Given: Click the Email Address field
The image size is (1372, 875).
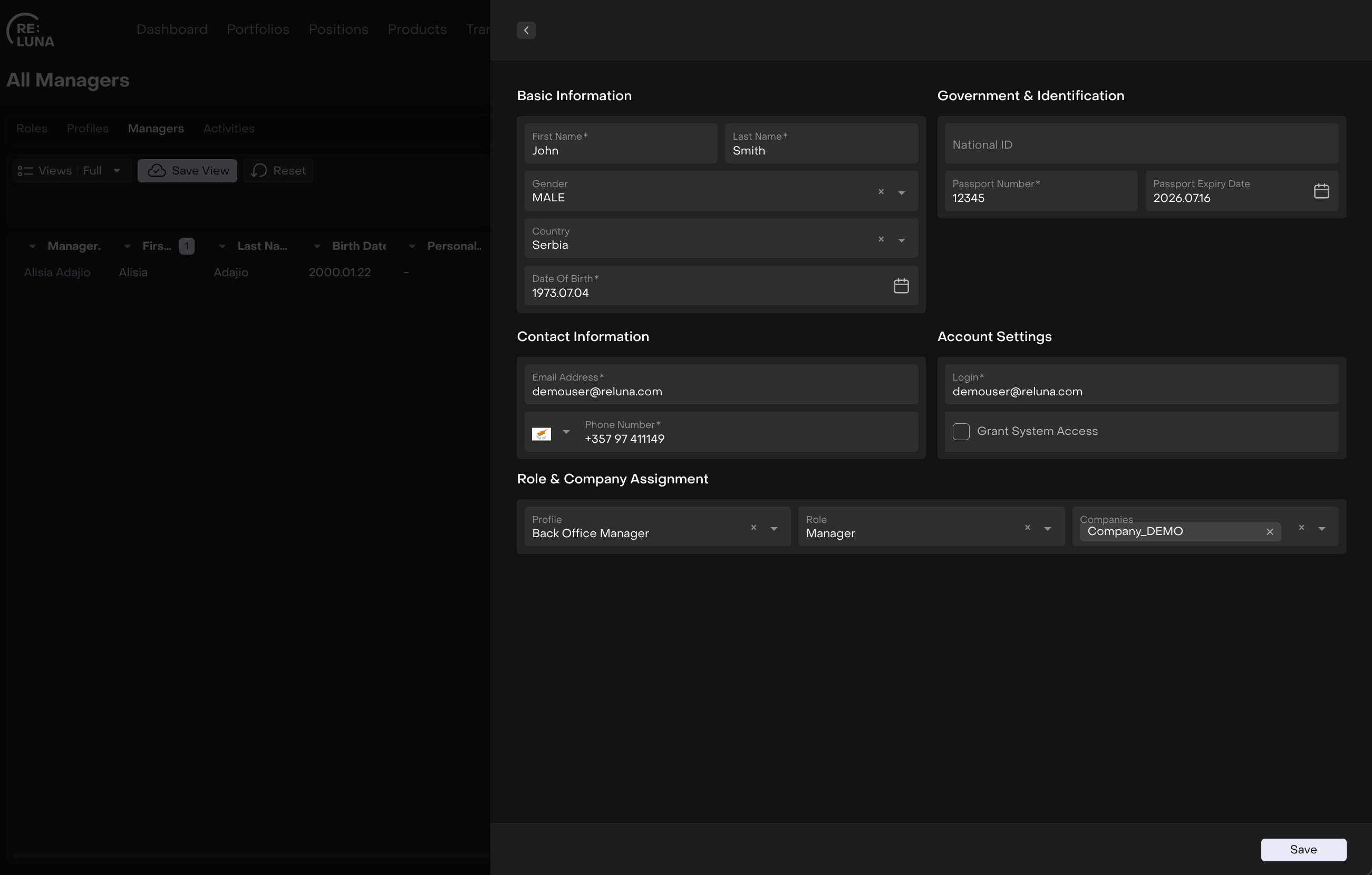Looking at the screenshot, I should tap(721, 385).
